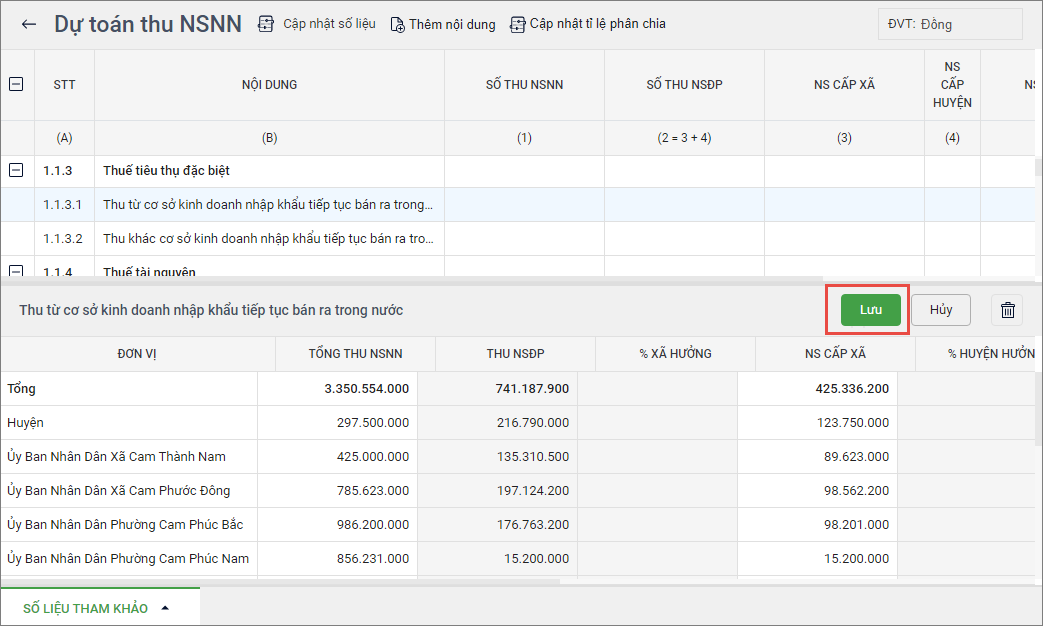
Task: Click the lower panel horizontal scrollbar
Action: pyautogui.click(x=280, y=581)
